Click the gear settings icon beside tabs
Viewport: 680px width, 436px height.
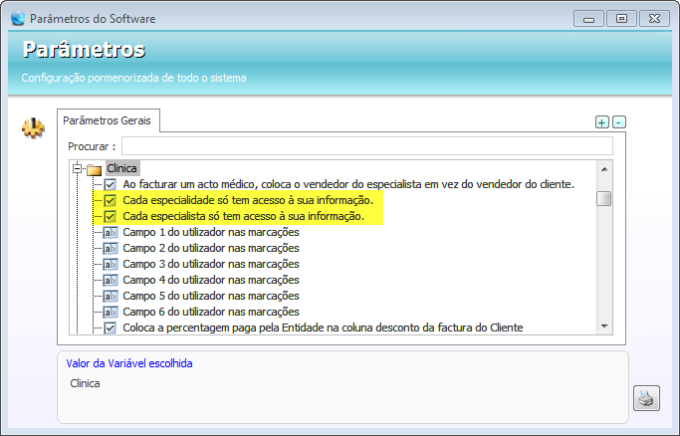33,128
